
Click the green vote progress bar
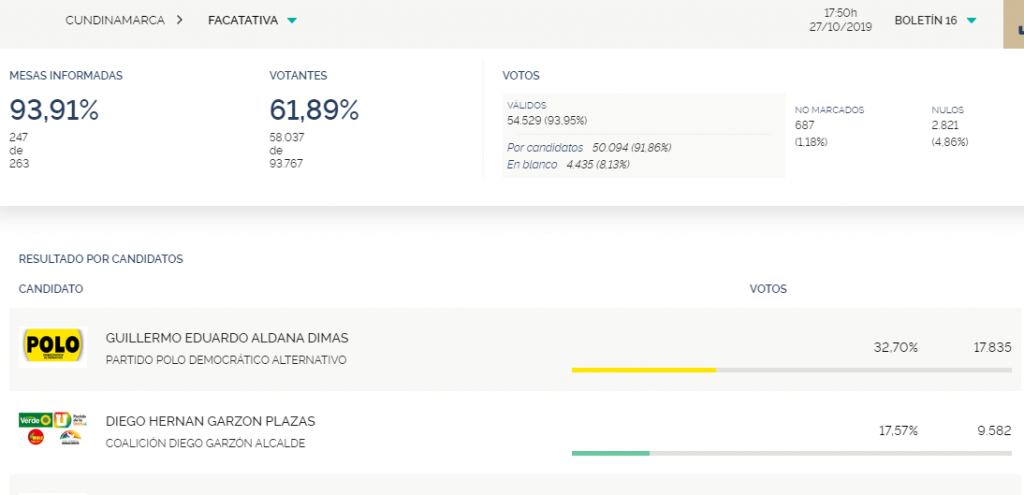tap(611, 453)
